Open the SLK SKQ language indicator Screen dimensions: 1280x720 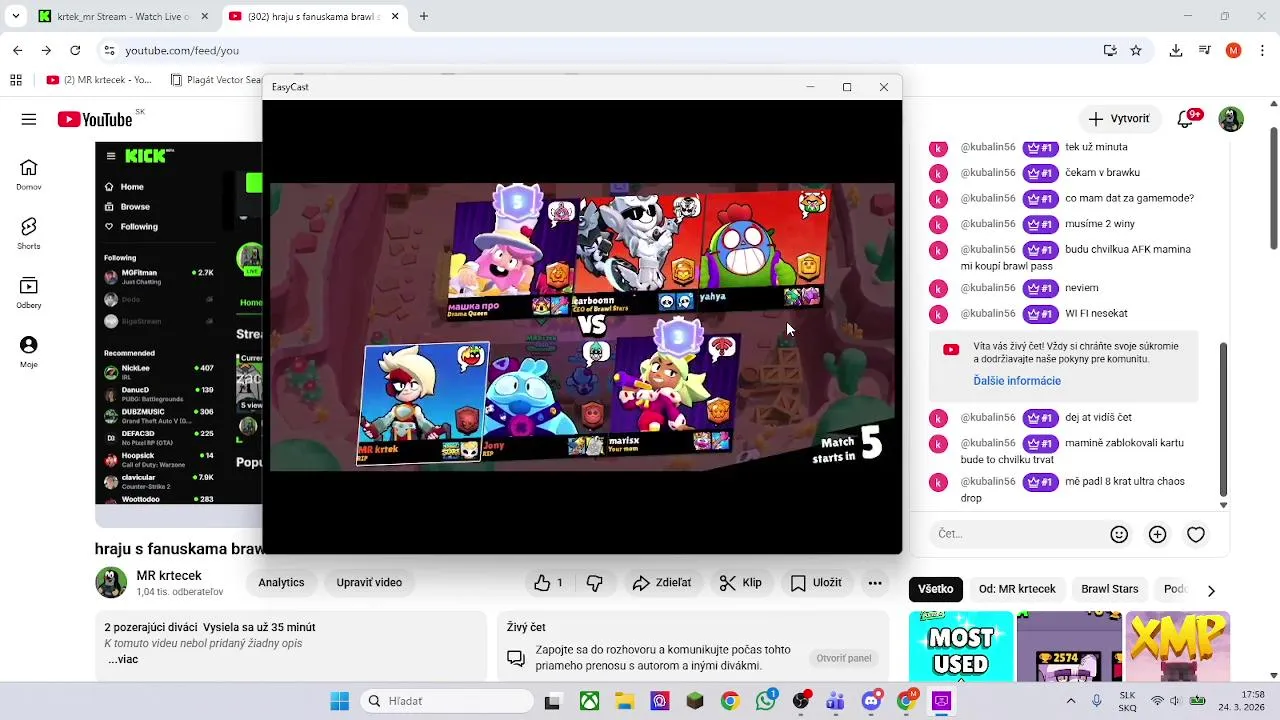(x=1127, y=701)
